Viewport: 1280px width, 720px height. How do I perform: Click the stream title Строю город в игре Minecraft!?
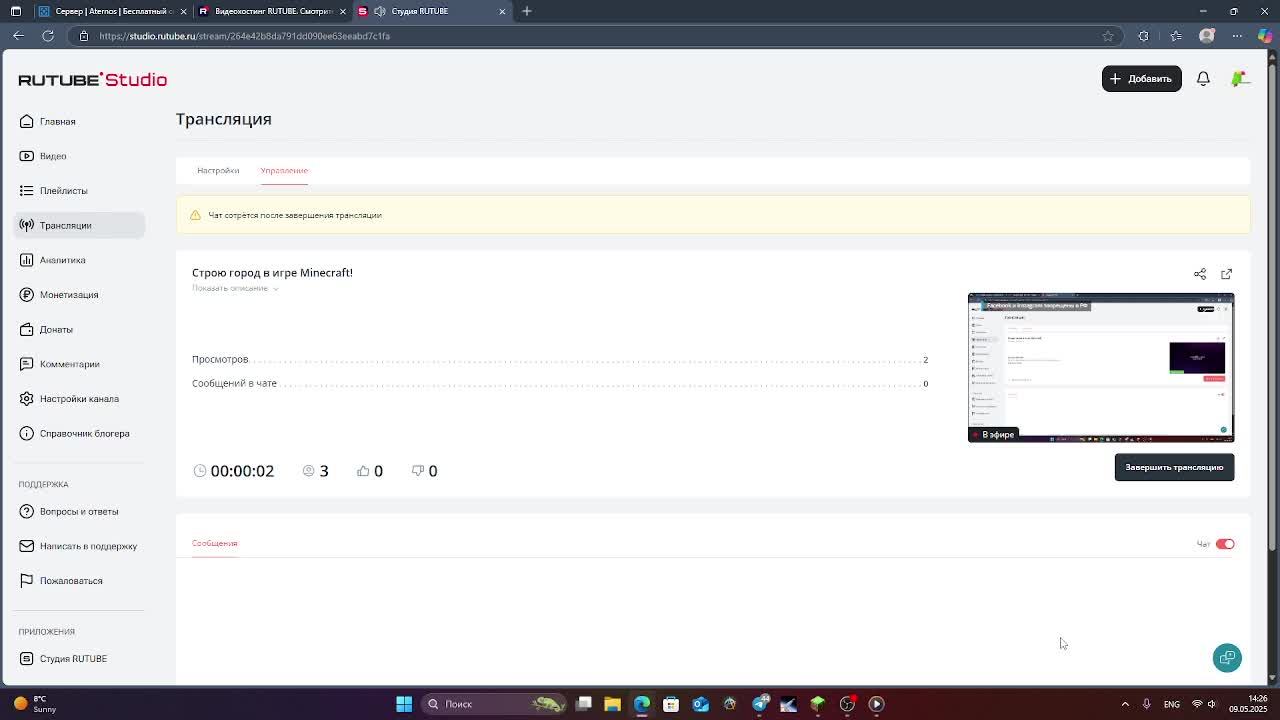point(272,272)
